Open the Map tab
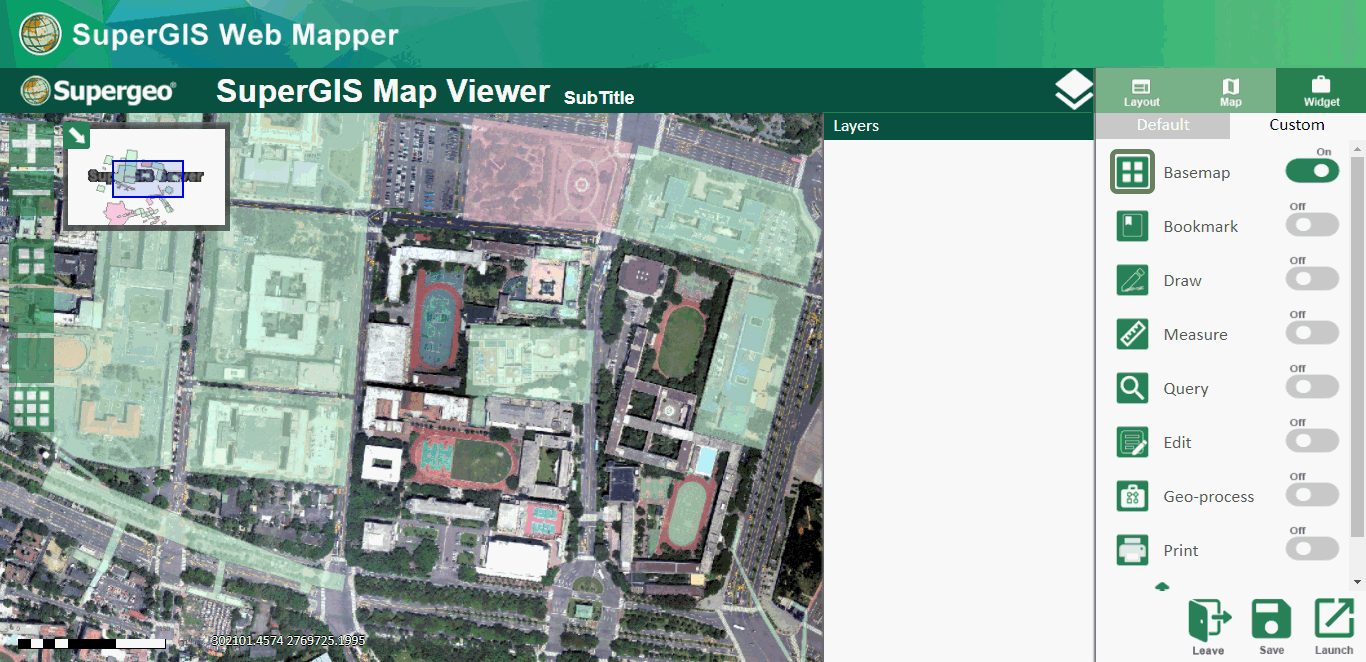 point(1231,91)
